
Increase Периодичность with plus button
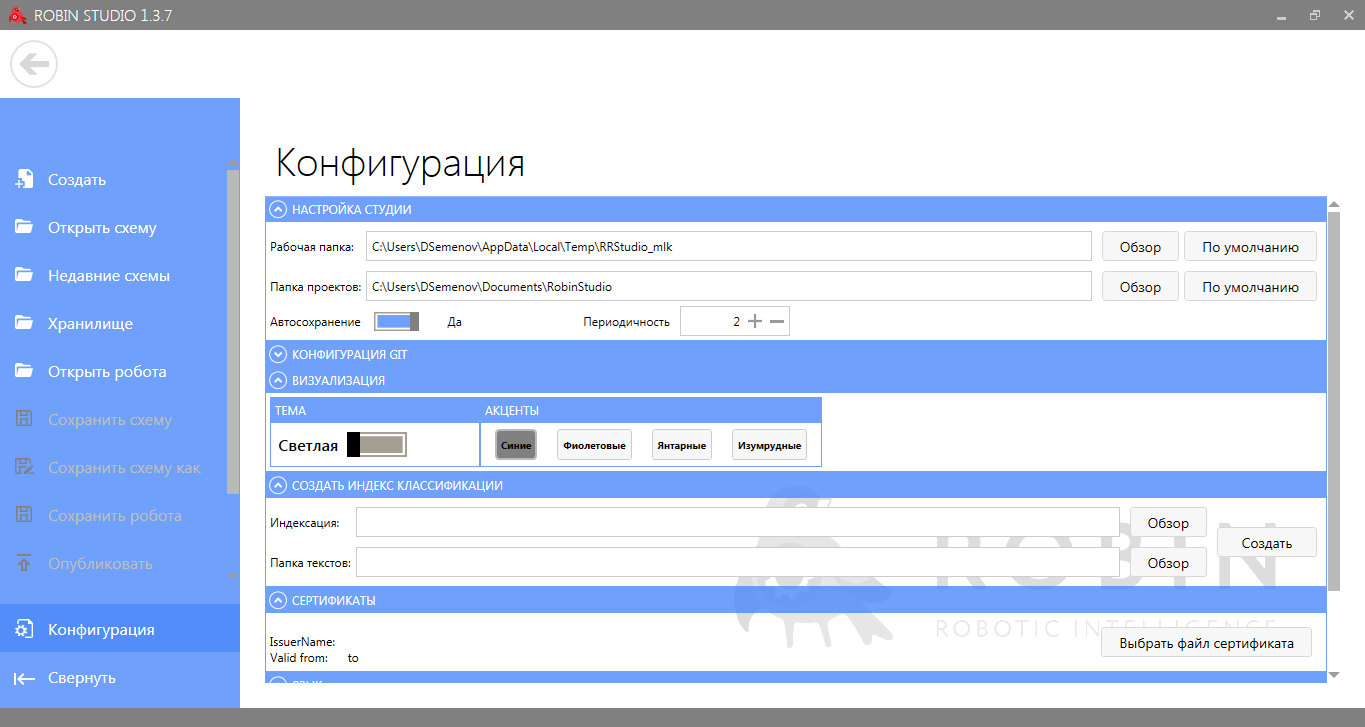point(755,321)
